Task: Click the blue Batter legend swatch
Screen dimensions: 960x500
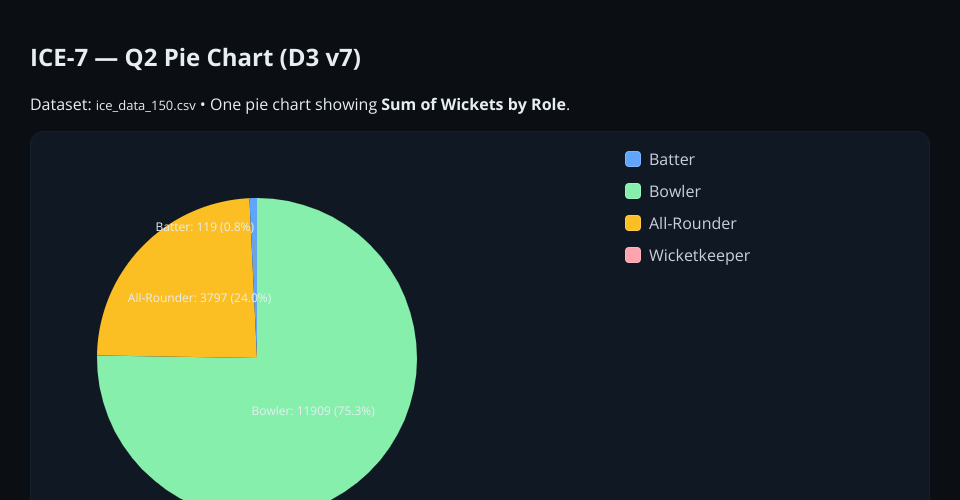Action: tap(632, 159)
